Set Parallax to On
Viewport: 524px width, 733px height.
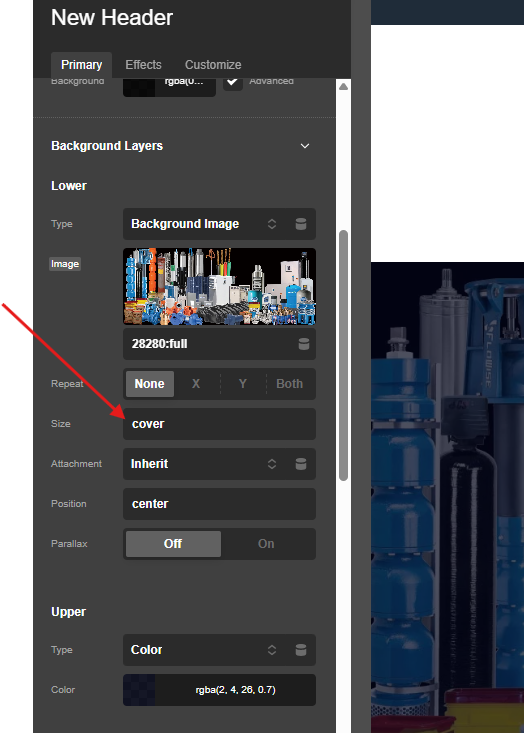266,544
